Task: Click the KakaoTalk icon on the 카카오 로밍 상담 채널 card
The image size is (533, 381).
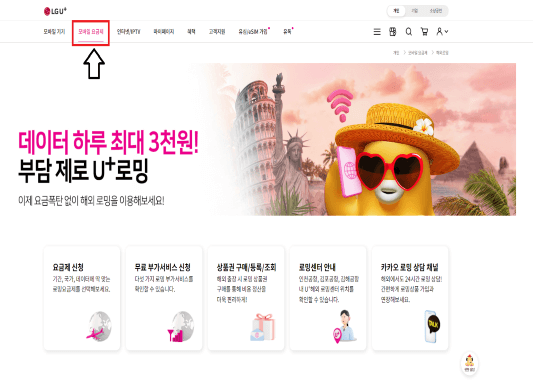Action: coord(432,326)
